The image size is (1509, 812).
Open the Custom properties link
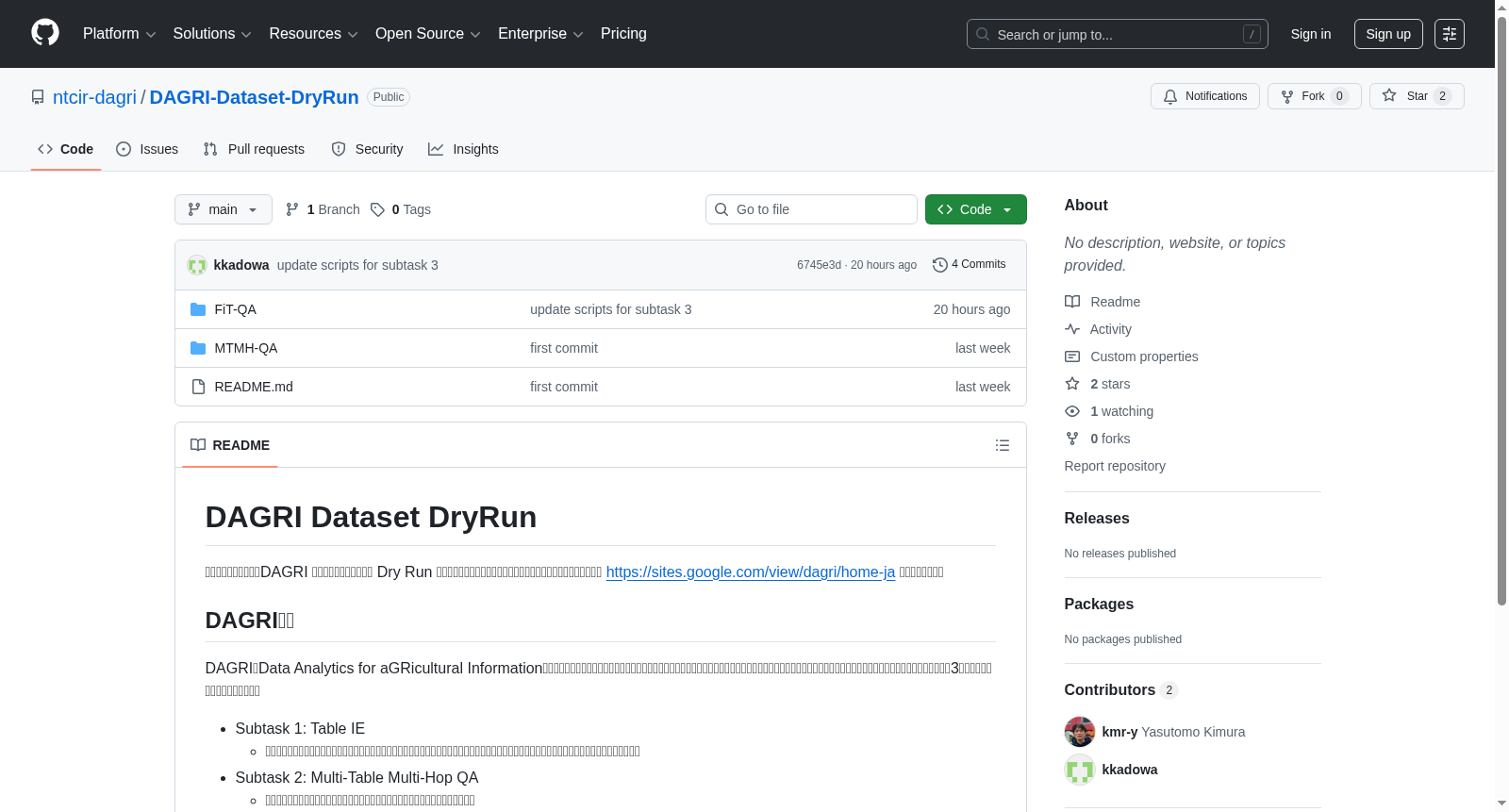pyautogui.click(x=1132, y=356)
